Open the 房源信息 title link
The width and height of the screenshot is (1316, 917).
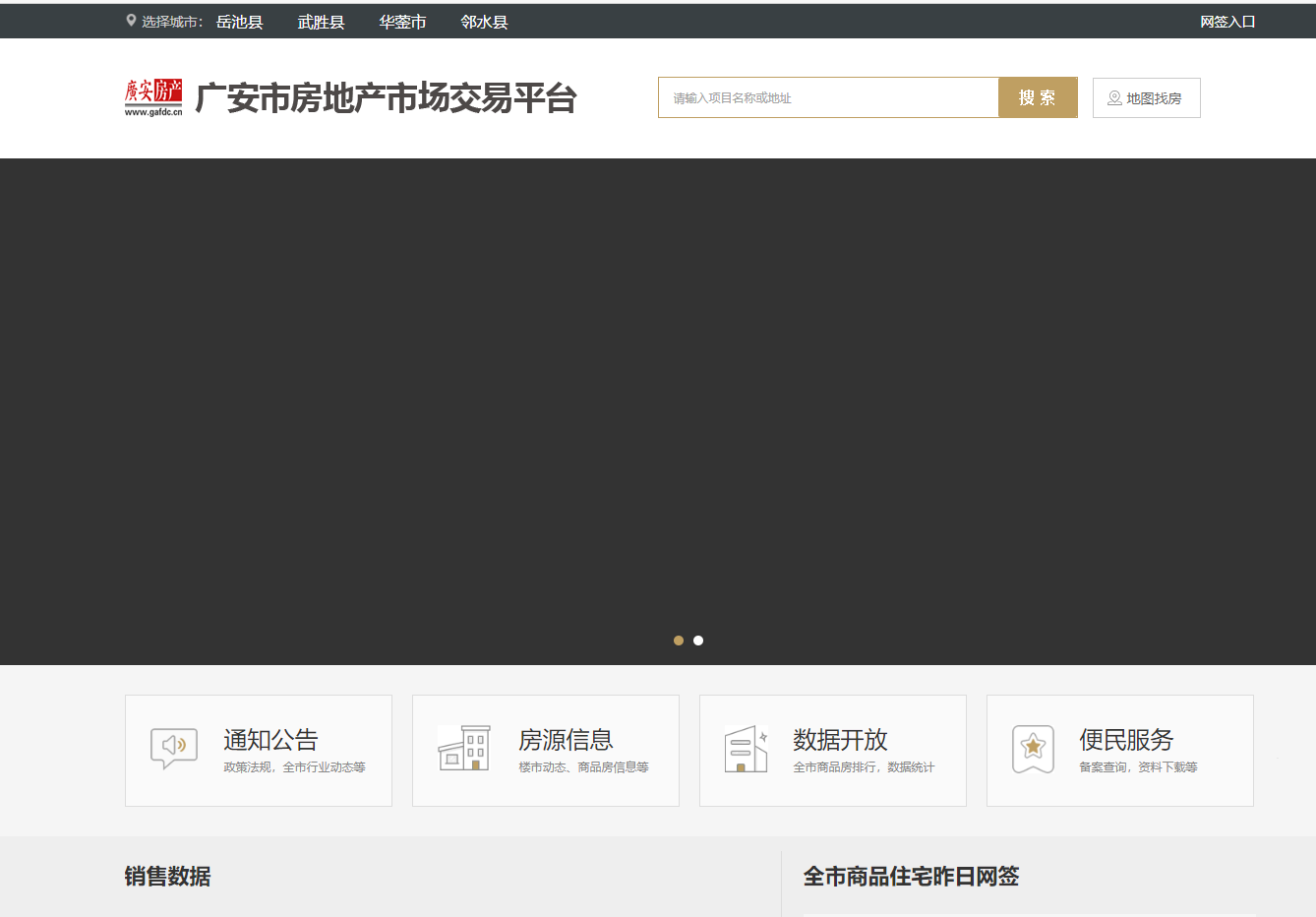(x=566, y=740)
